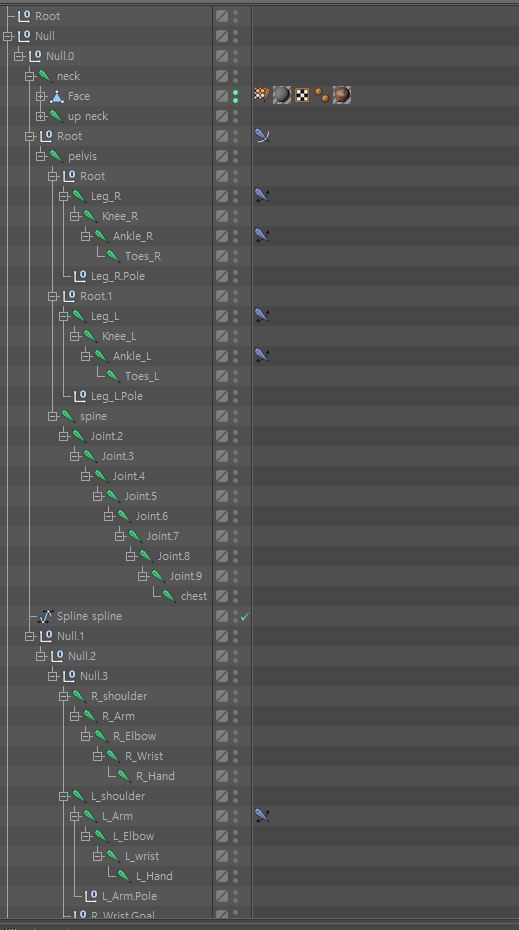
Task: Collapse the spine joint hierarchy
Action: (53, 416)
